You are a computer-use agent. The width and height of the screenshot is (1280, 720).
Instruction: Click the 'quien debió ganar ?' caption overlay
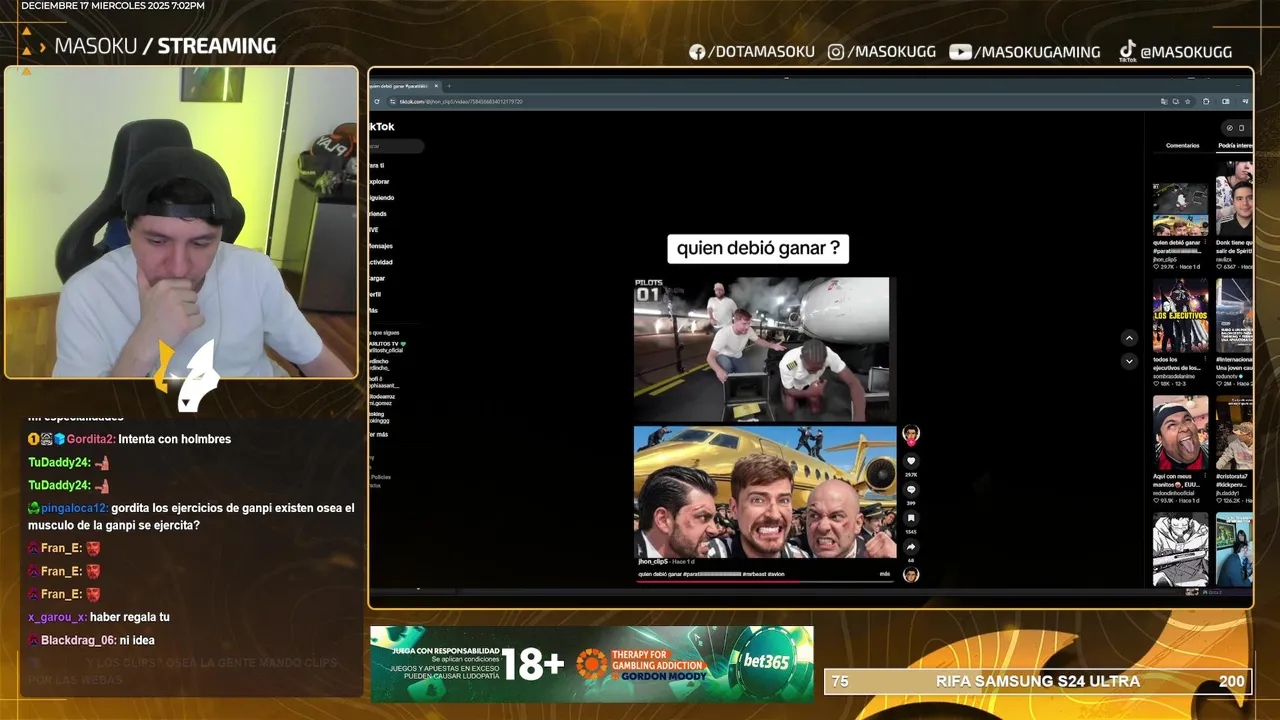tap(758, 248)
